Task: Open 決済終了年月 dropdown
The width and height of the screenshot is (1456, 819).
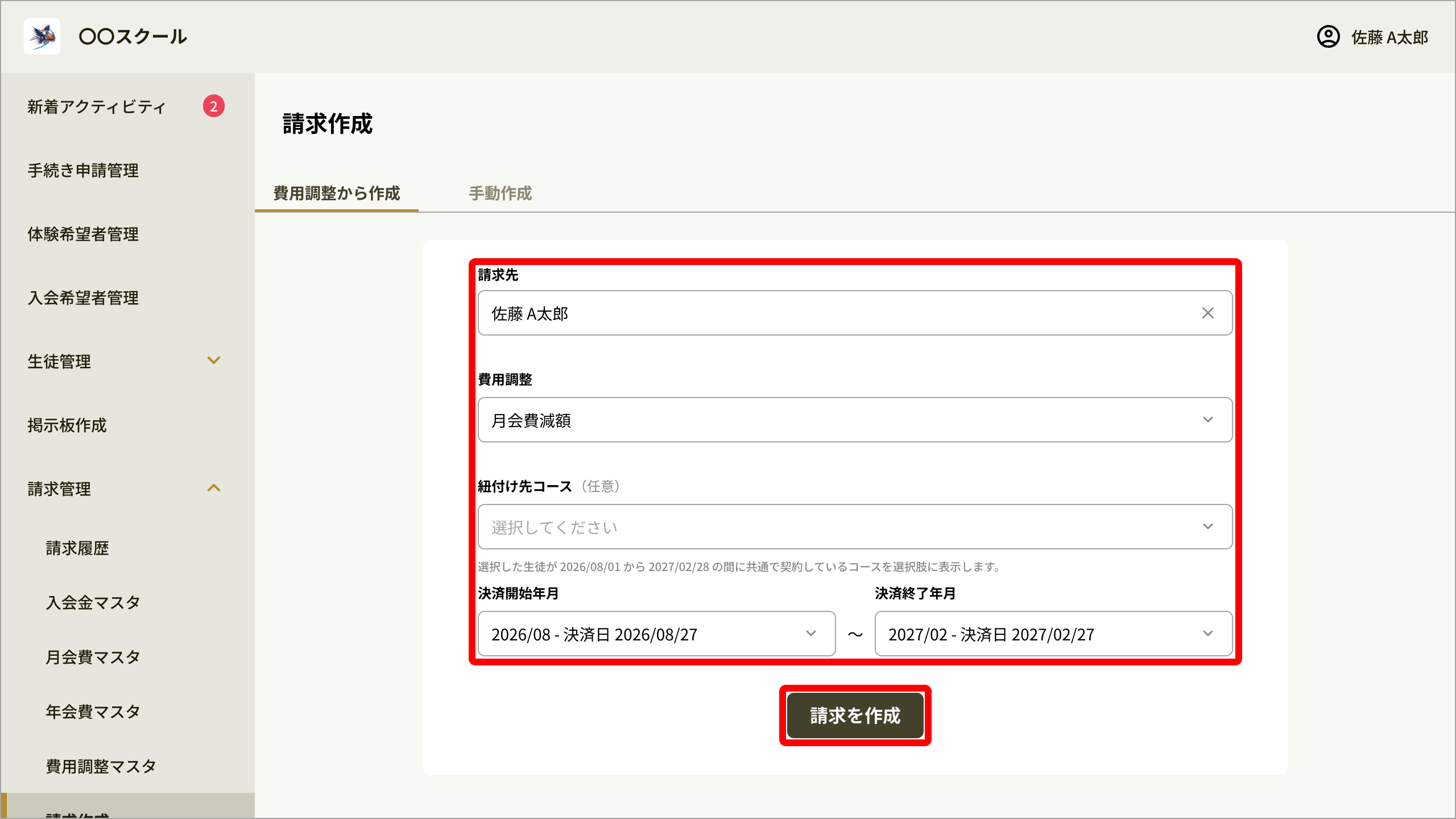Action: point(1053,634)
